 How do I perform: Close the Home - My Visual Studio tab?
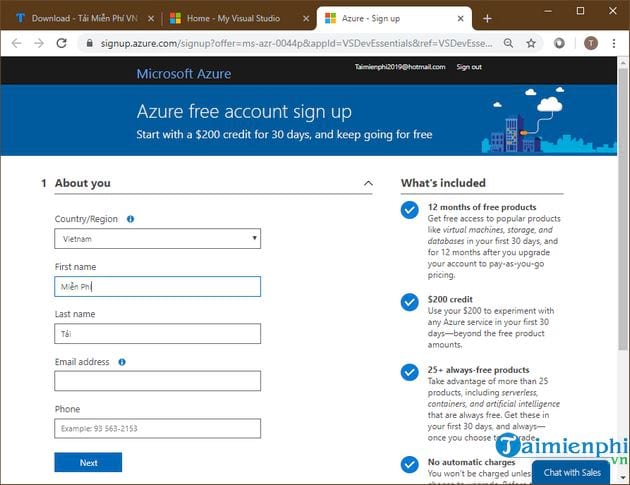(306, 18)
